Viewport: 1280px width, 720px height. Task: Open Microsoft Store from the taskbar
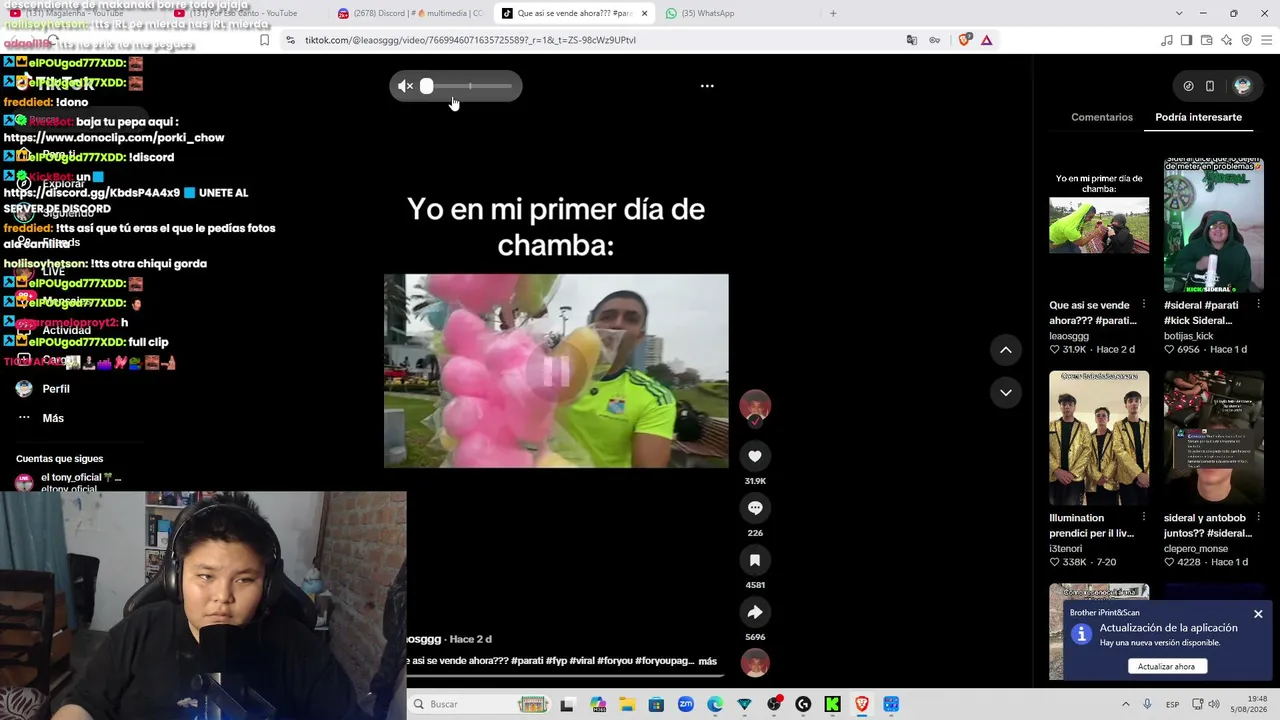pyautogui.click(x=656, y=704)
